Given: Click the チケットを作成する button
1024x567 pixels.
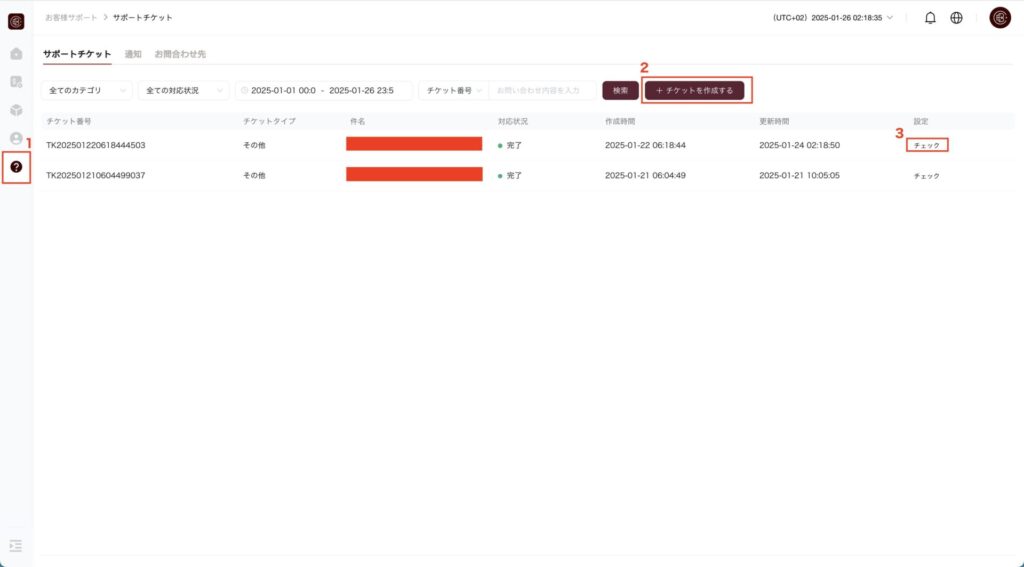Looking at the screenshot, I should 694,91.
